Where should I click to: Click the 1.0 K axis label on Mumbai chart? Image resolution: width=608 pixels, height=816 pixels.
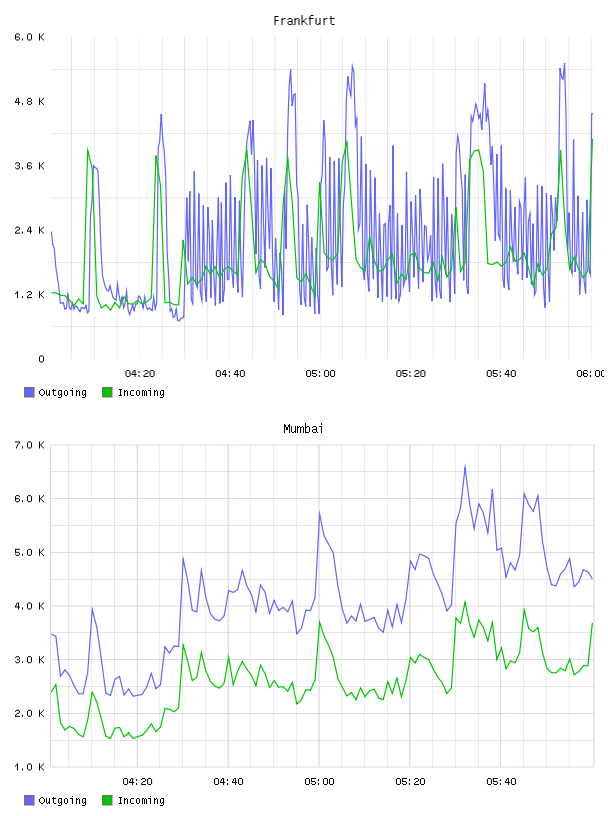pyautogui.click(x=30, y=767)
